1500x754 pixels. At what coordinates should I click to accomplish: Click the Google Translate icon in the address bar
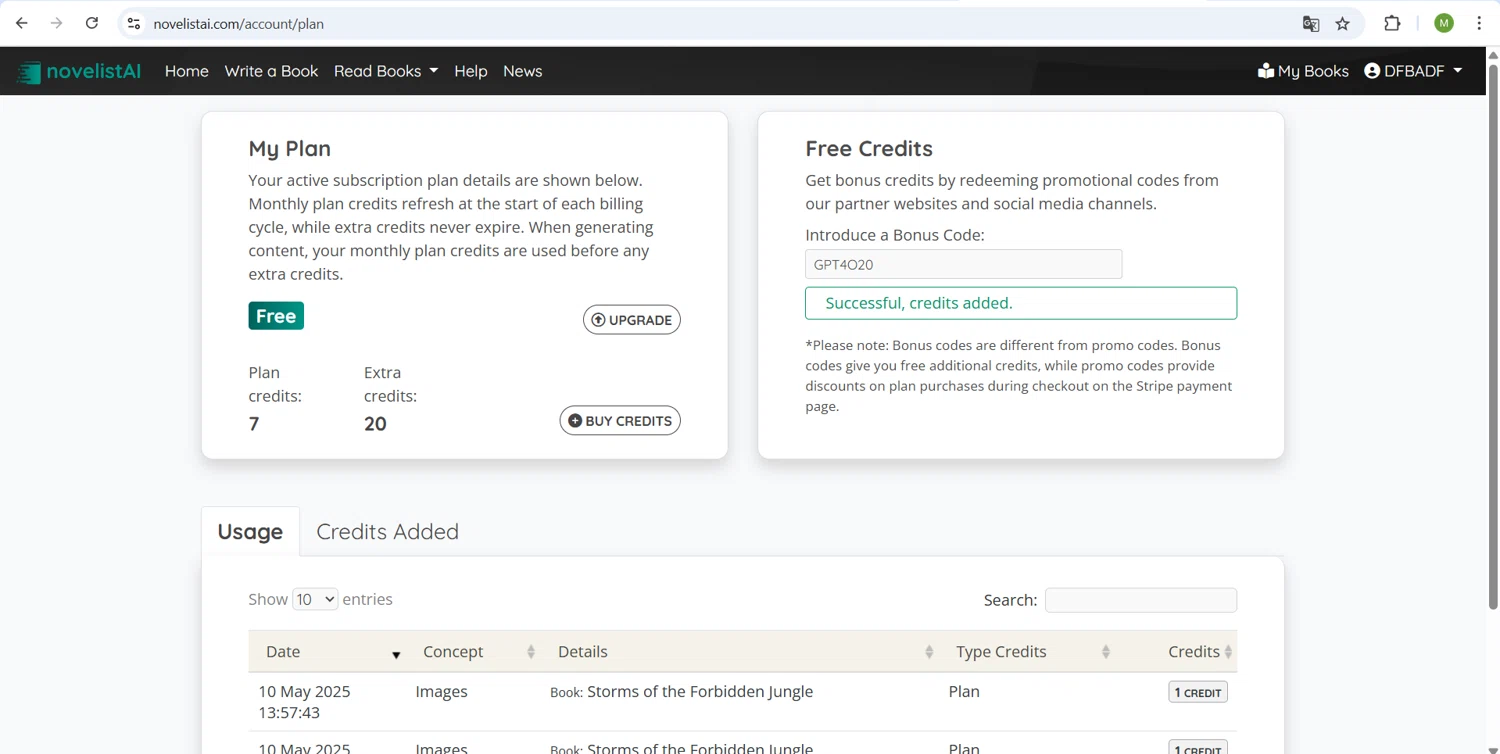pyautogui.click(x=1311, y=24)
